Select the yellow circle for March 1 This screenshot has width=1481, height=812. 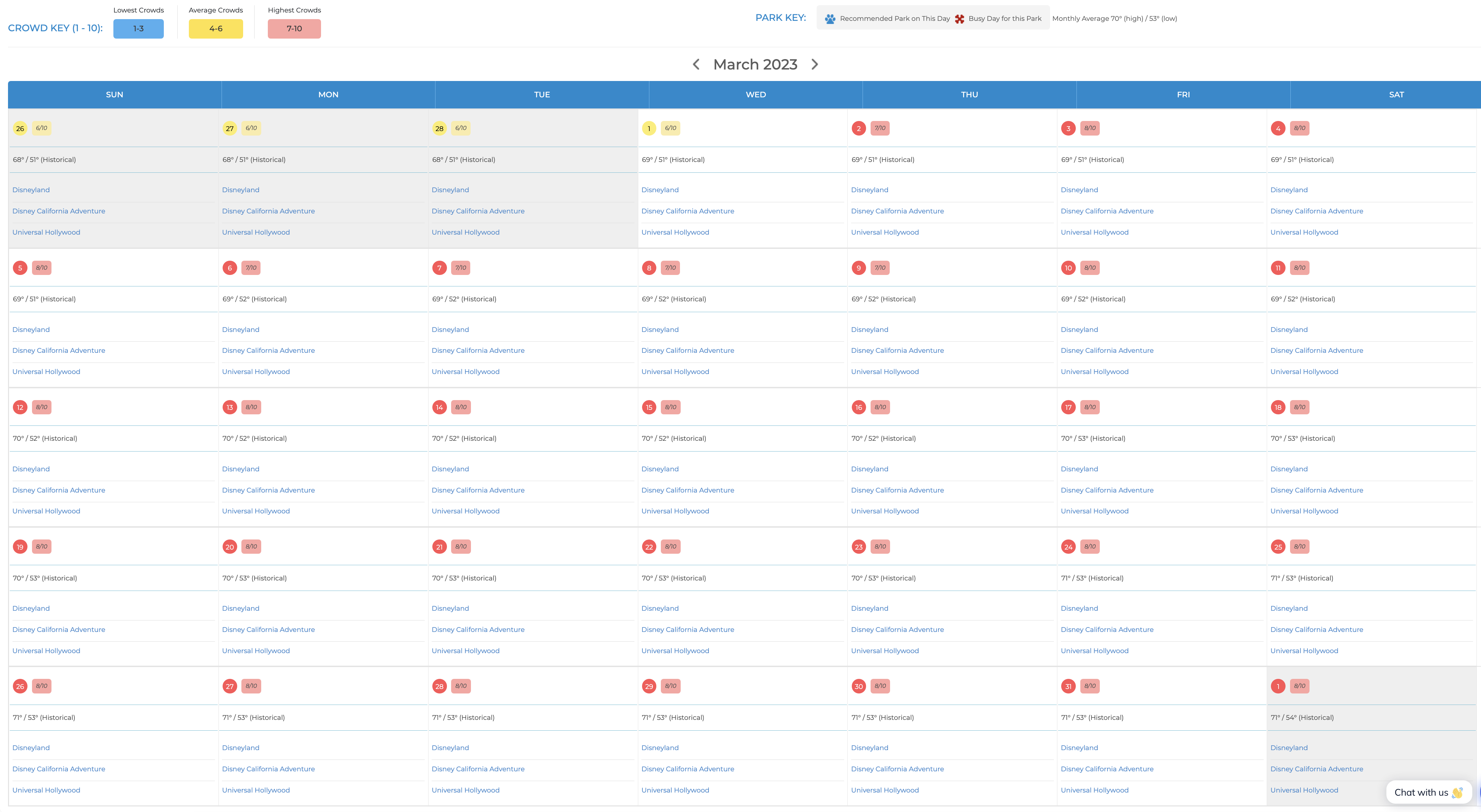click(649, 128)
